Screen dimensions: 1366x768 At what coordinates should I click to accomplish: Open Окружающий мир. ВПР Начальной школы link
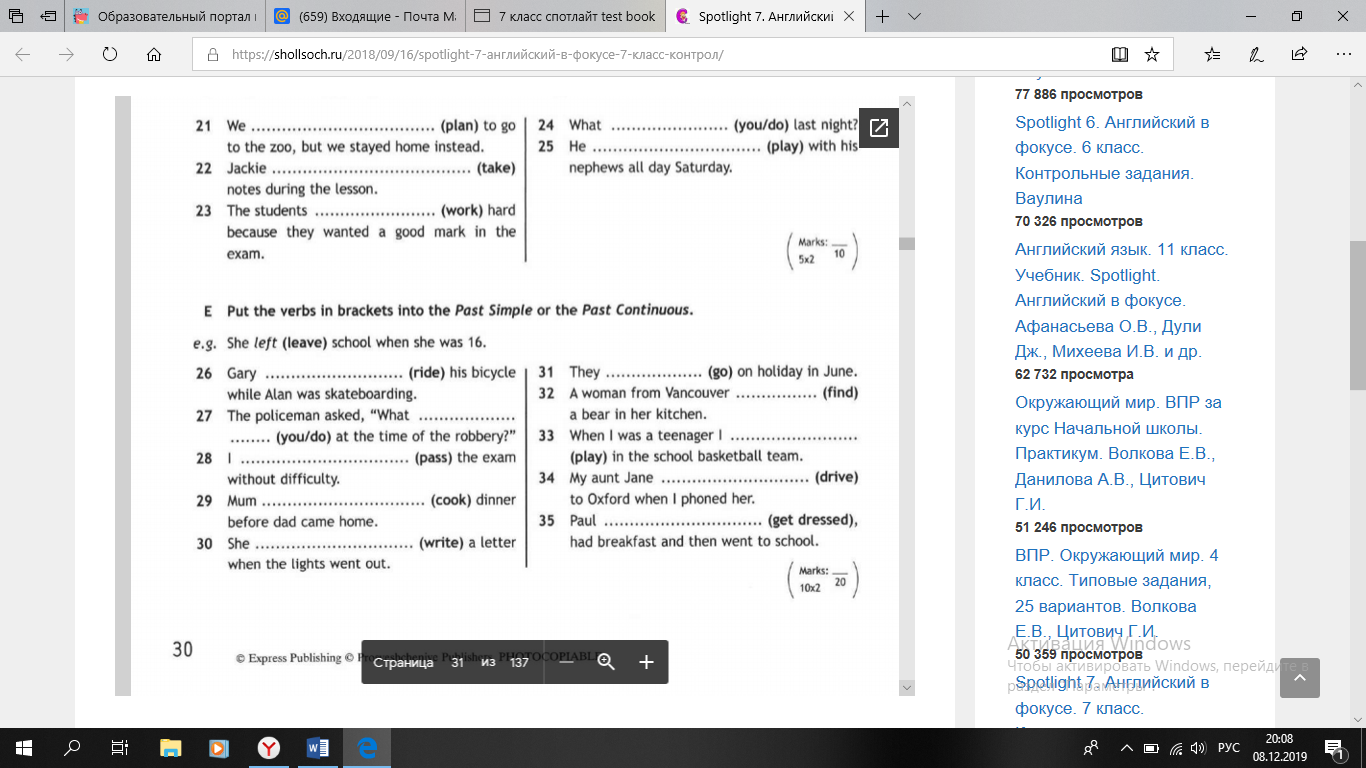1118,454
